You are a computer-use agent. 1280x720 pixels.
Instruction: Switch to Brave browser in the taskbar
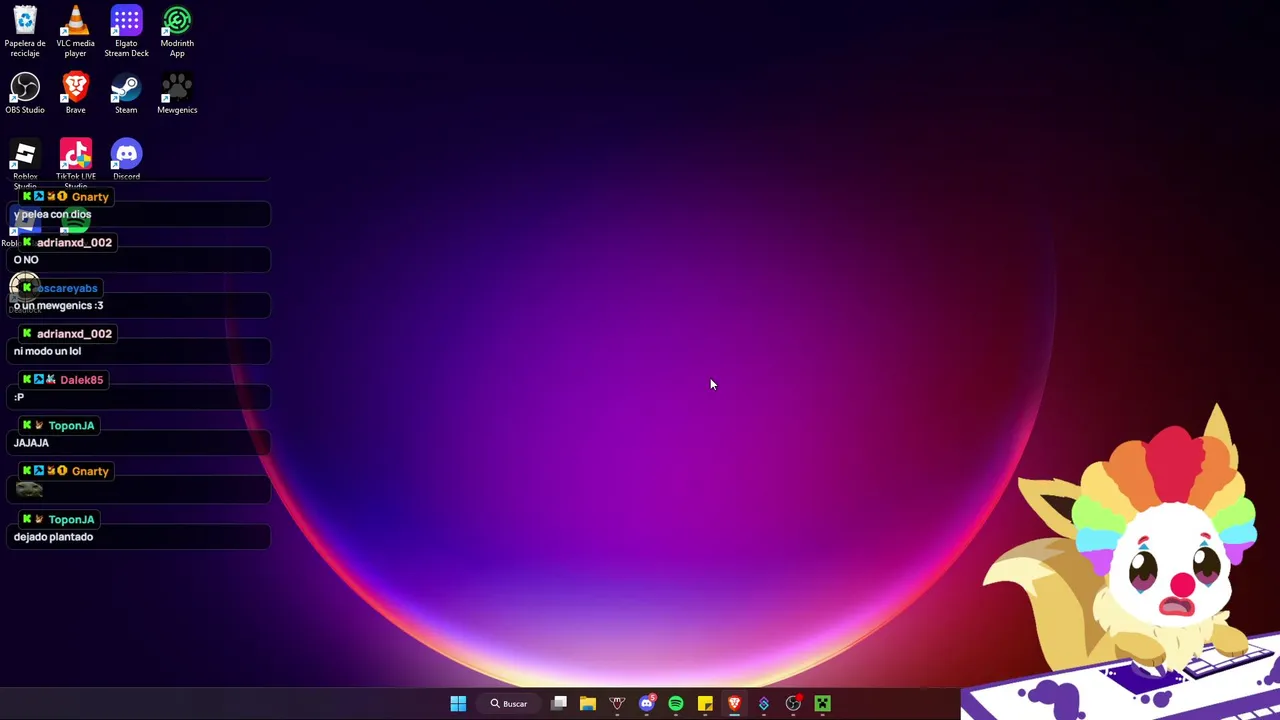(x=734, y=704)
